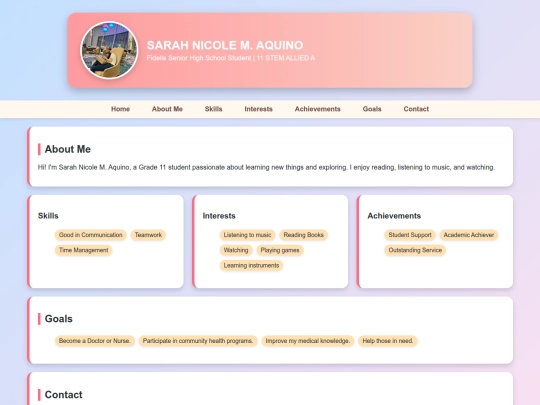This screenshot has width=540, height=405.
Task: Select the Reading Books tag
Action: pyautogui.click(x=303, y=235)
